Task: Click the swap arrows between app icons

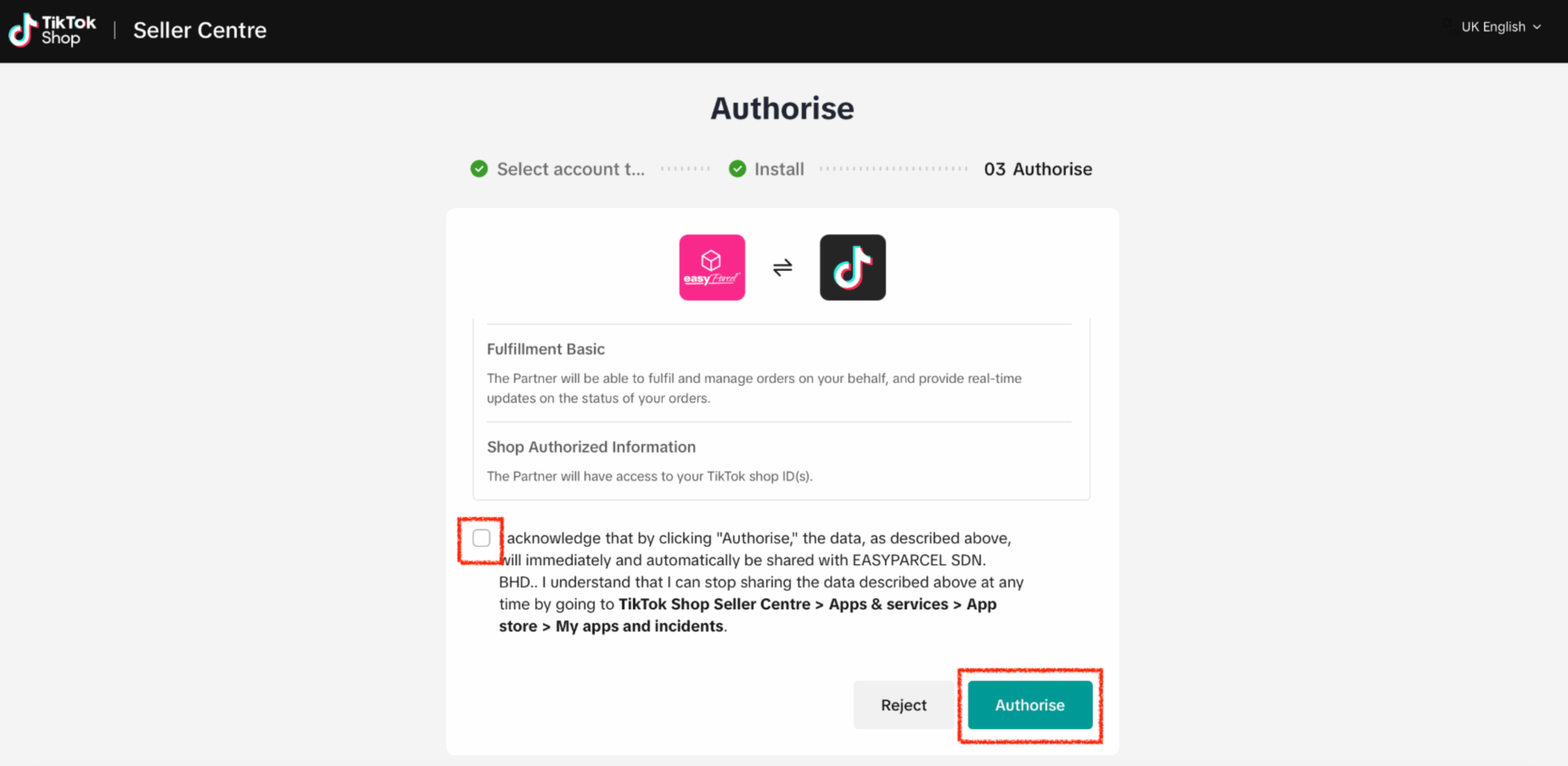Action: (x=782, y=267)
